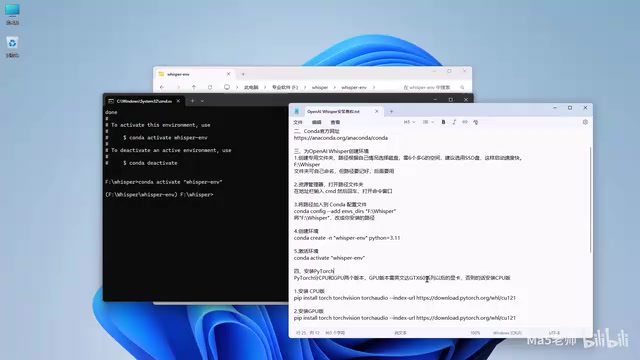Expand the chevron after whisper-env breadcrumb
This screenshot has width=640, height=360.
coord(373,88)
